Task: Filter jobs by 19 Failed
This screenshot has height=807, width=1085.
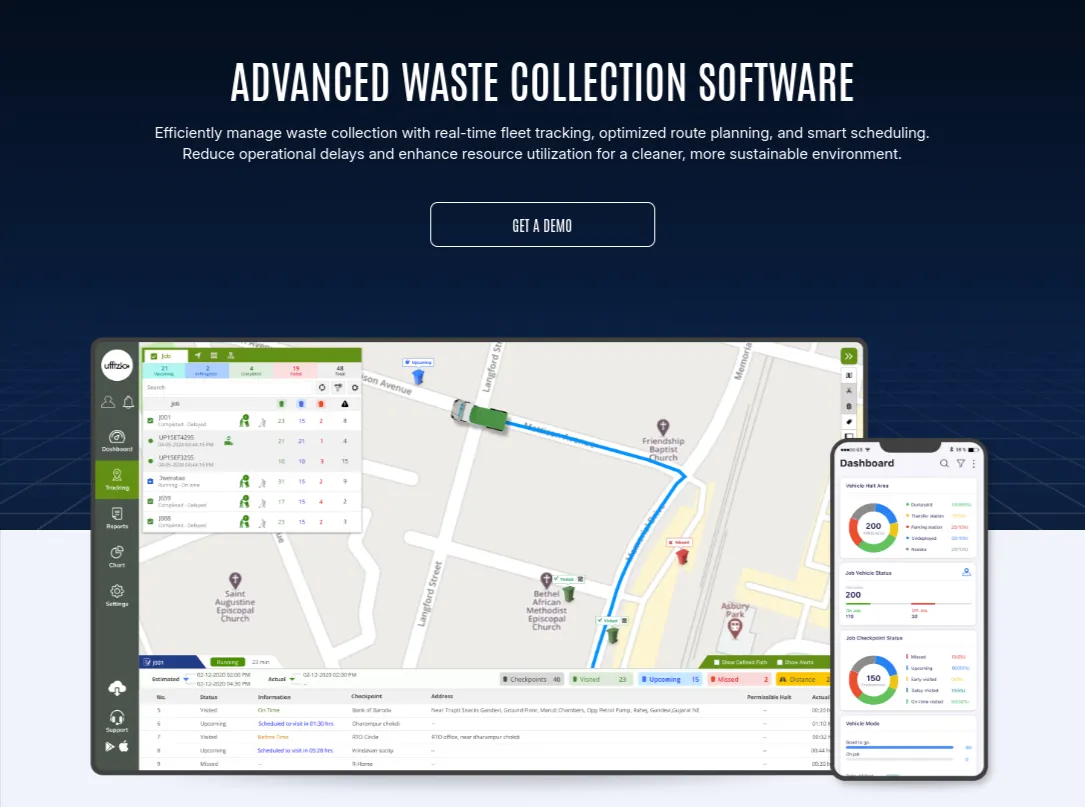Action: tap(295, 370)
